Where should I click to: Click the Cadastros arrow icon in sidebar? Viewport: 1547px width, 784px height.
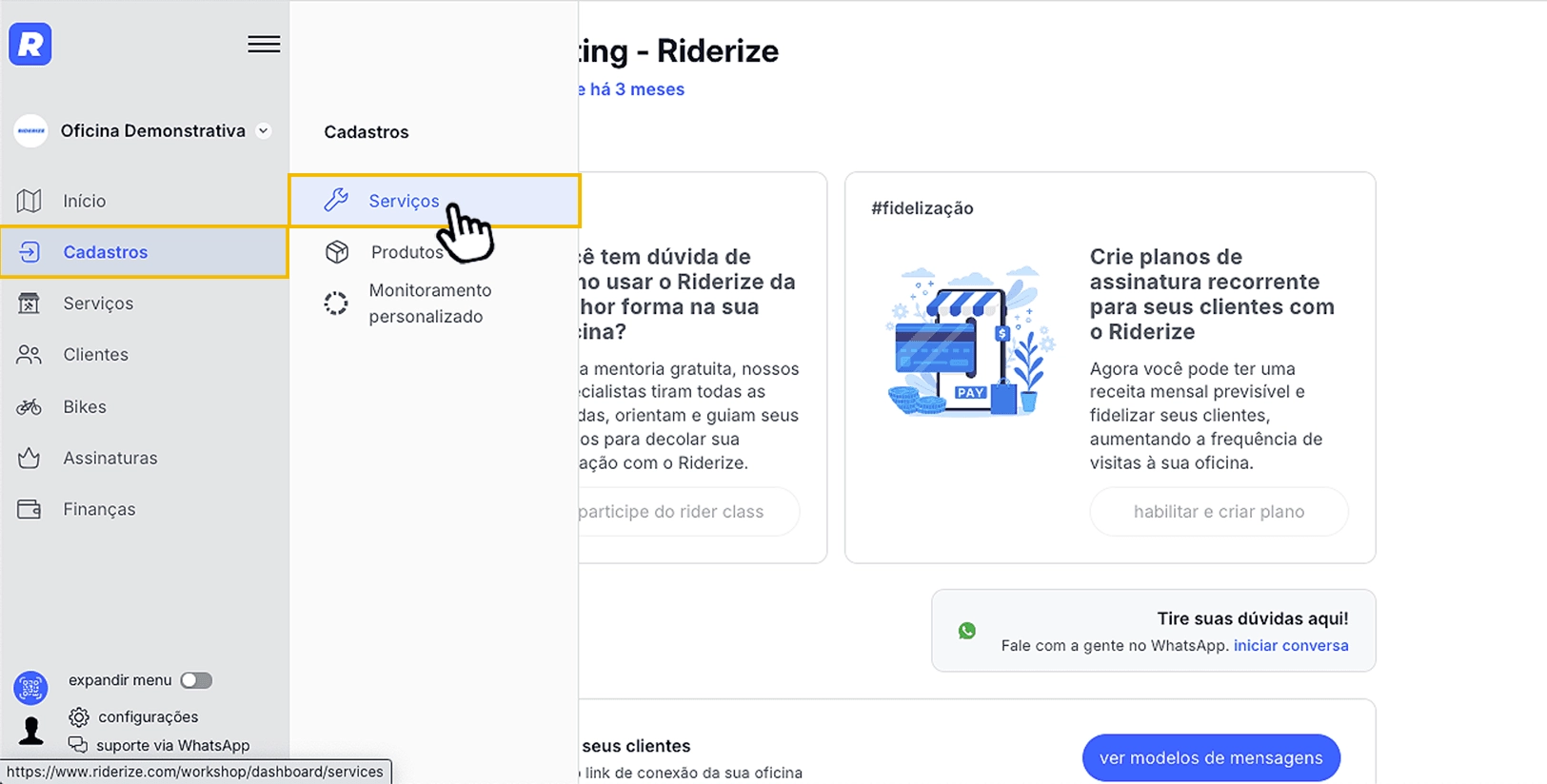(x=30, y=252)
